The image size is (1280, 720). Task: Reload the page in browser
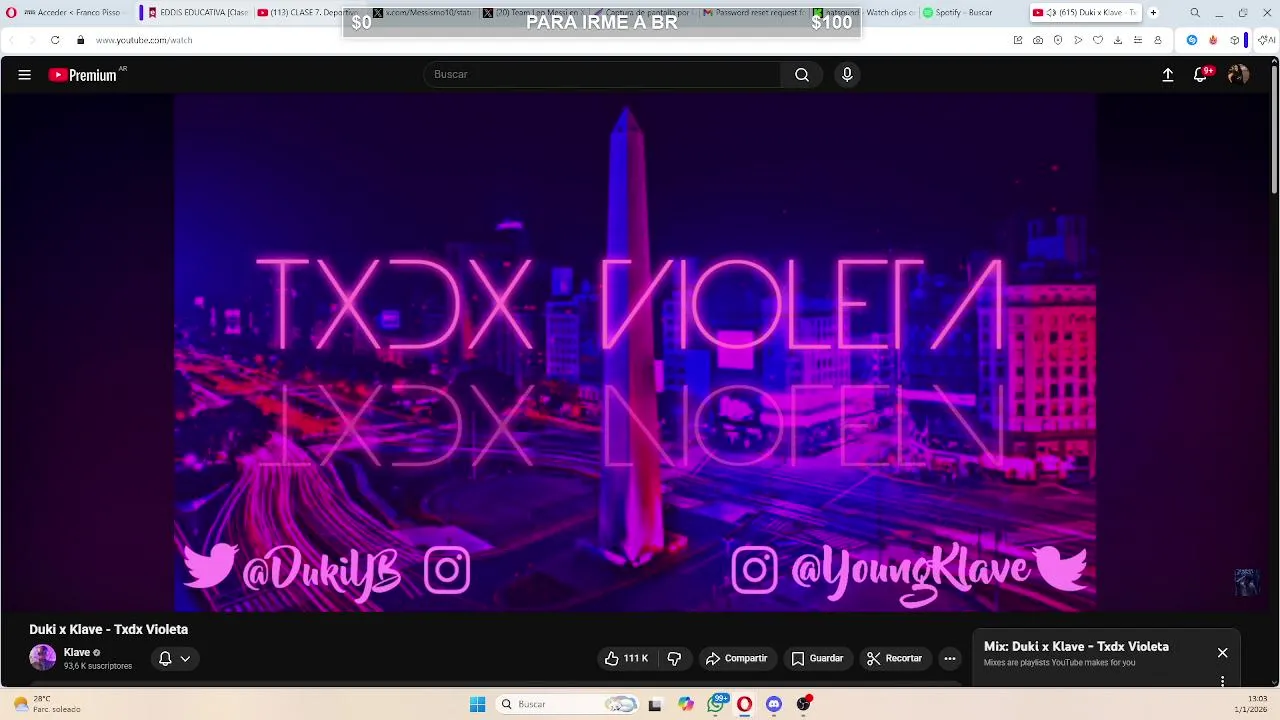point(55,40)
